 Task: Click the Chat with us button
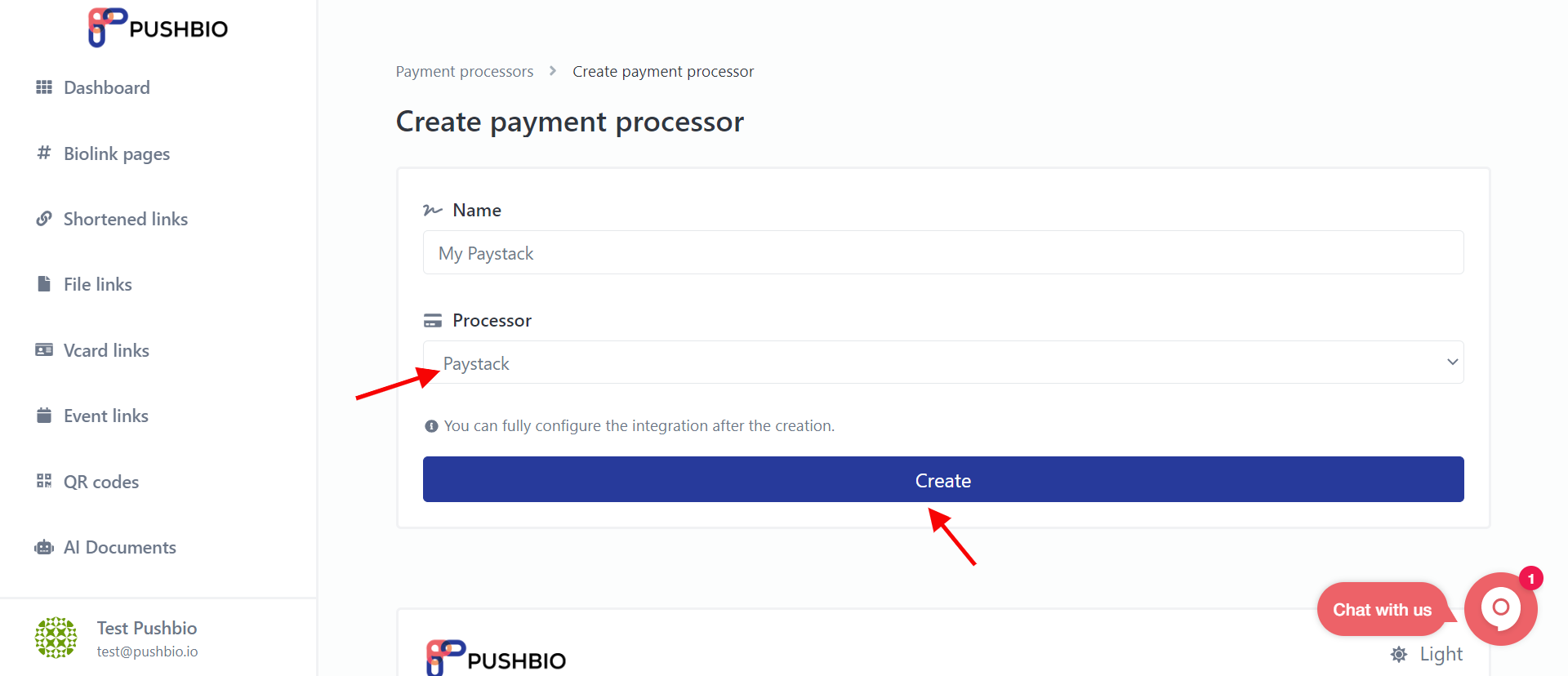click(x=1382, y=610)
